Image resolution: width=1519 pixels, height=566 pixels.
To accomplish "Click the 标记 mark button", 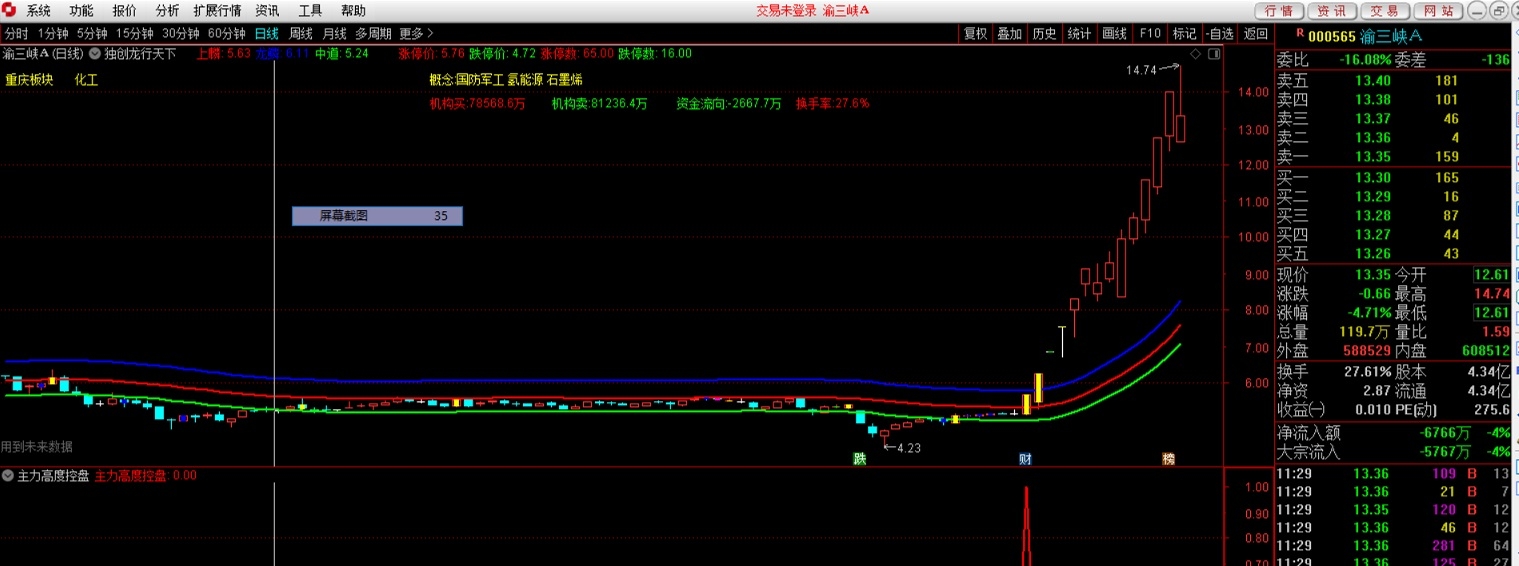I will coord(1184,33).
